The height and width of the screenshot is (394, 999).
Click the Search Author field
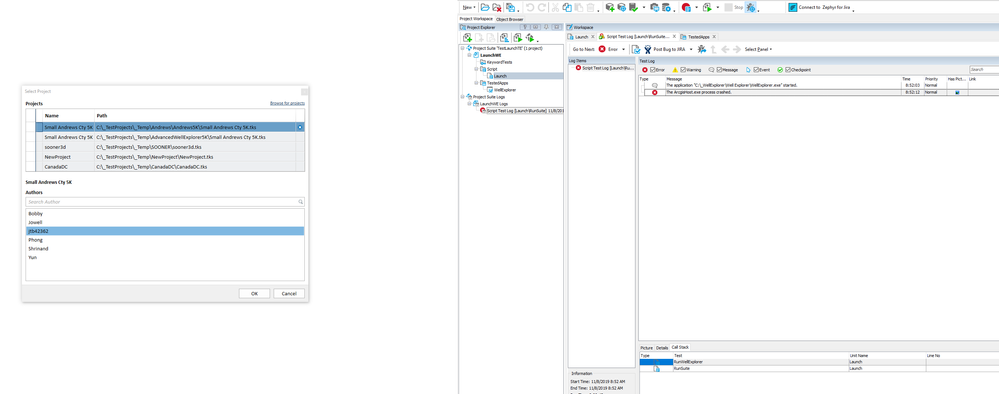(165, 201)
